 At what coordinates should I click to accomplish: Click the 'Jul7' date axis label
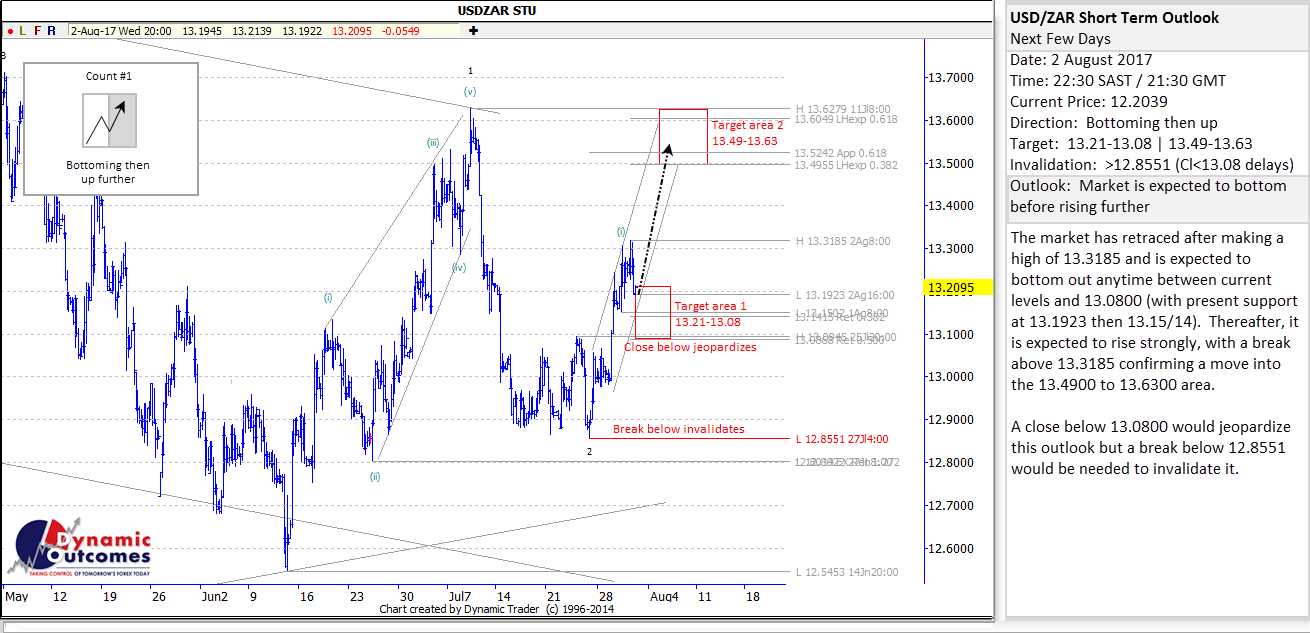(461, 596)
